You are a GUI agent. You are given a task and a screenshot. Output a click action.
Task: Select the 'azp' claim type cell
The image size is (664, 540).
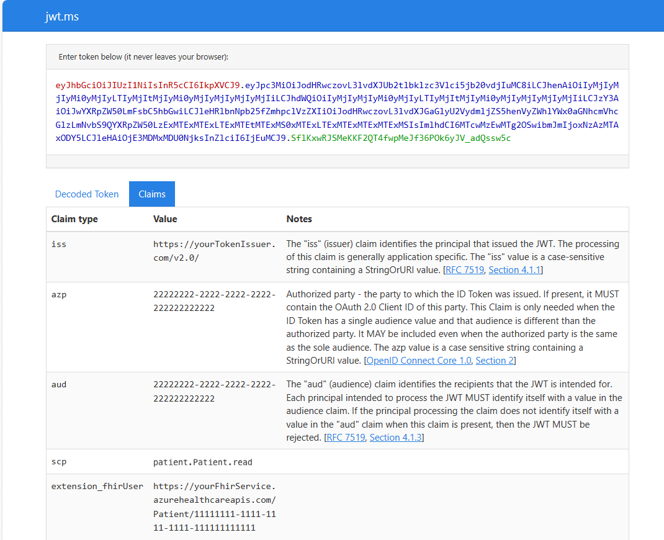click(59, 294)
